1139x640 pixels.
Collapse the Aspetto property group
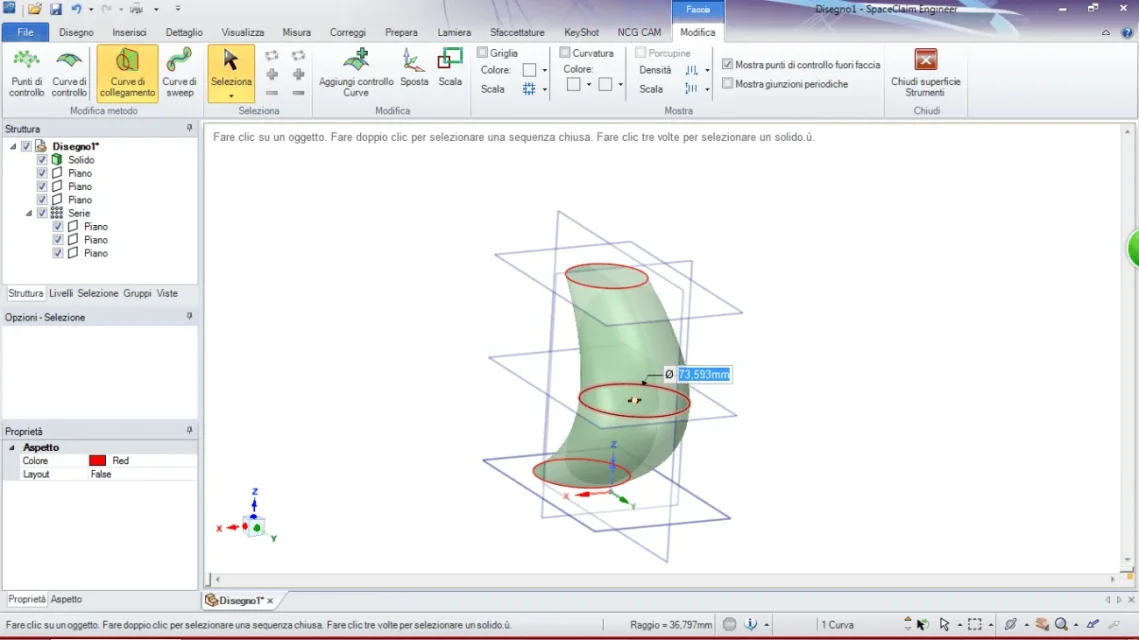(x=12, y=448)
